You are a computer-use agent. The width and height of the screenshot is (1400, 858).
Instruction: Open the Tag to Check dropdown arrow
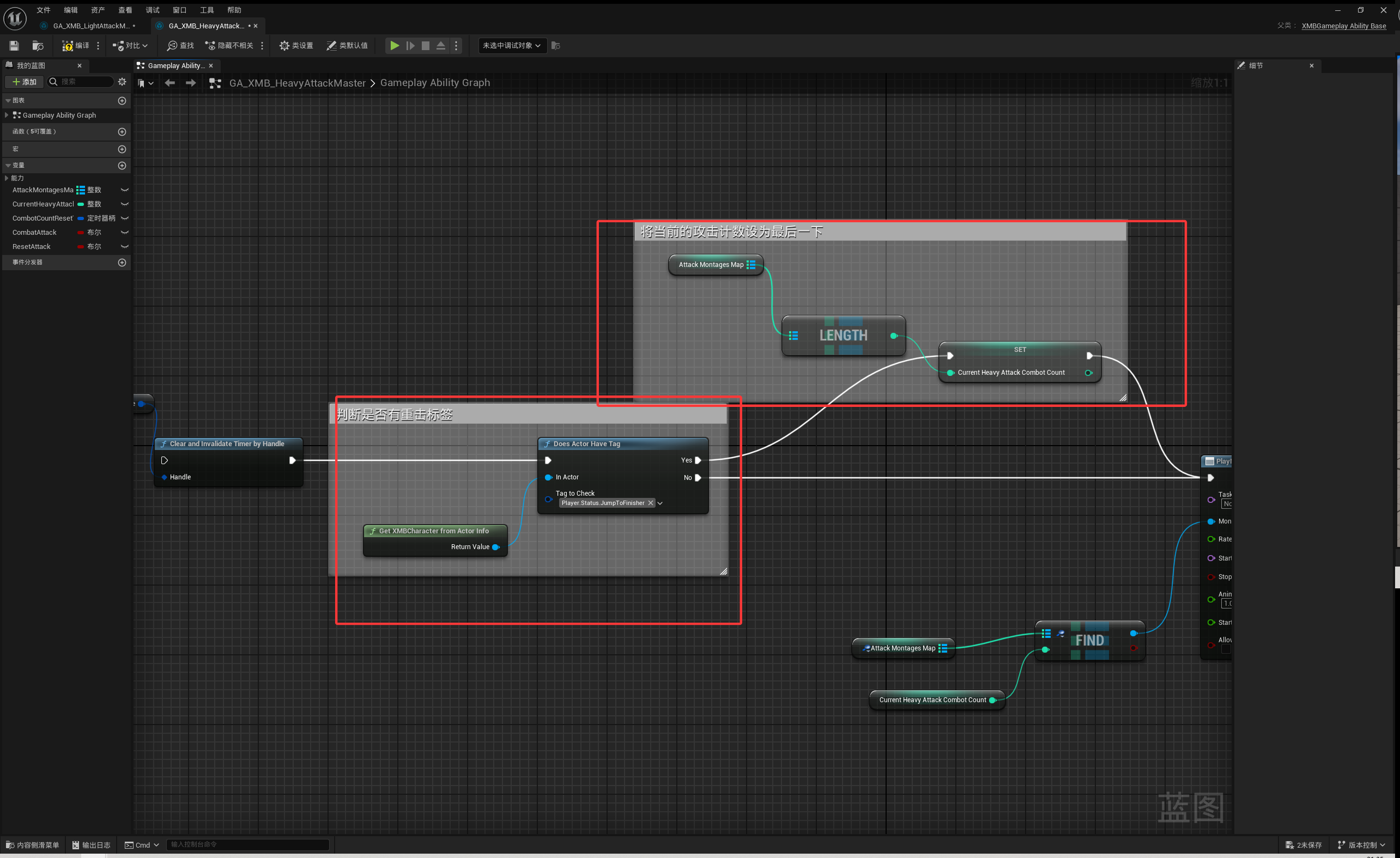[x=660, y=503]
